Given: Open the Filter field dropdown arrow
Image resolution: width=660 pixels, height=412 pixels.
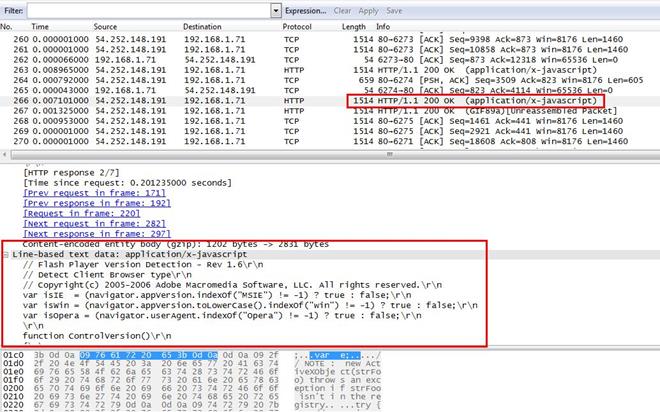Looking at the screenshot, I should (x=274, y=10).
